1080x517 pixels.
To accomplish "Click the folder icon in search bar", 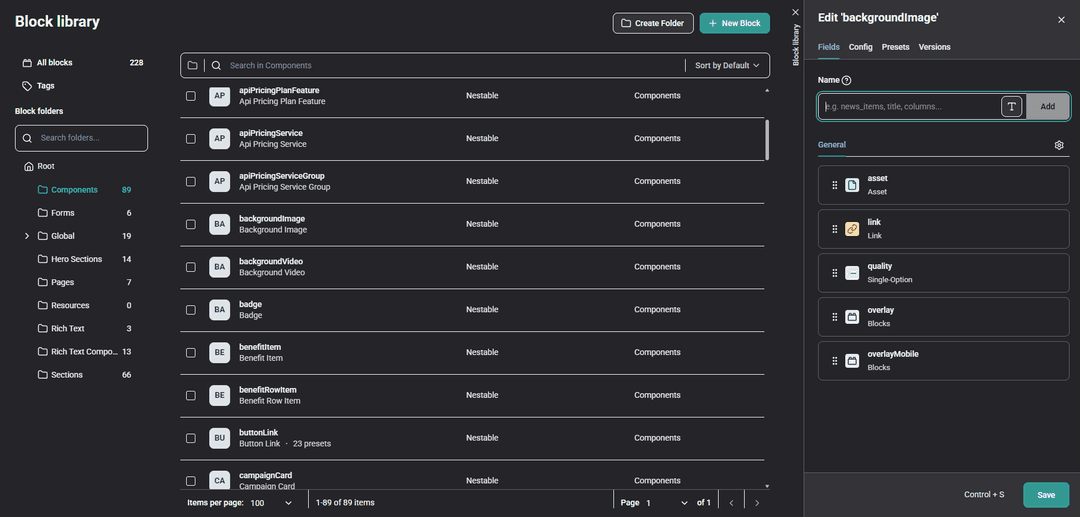I will point(192,65).
